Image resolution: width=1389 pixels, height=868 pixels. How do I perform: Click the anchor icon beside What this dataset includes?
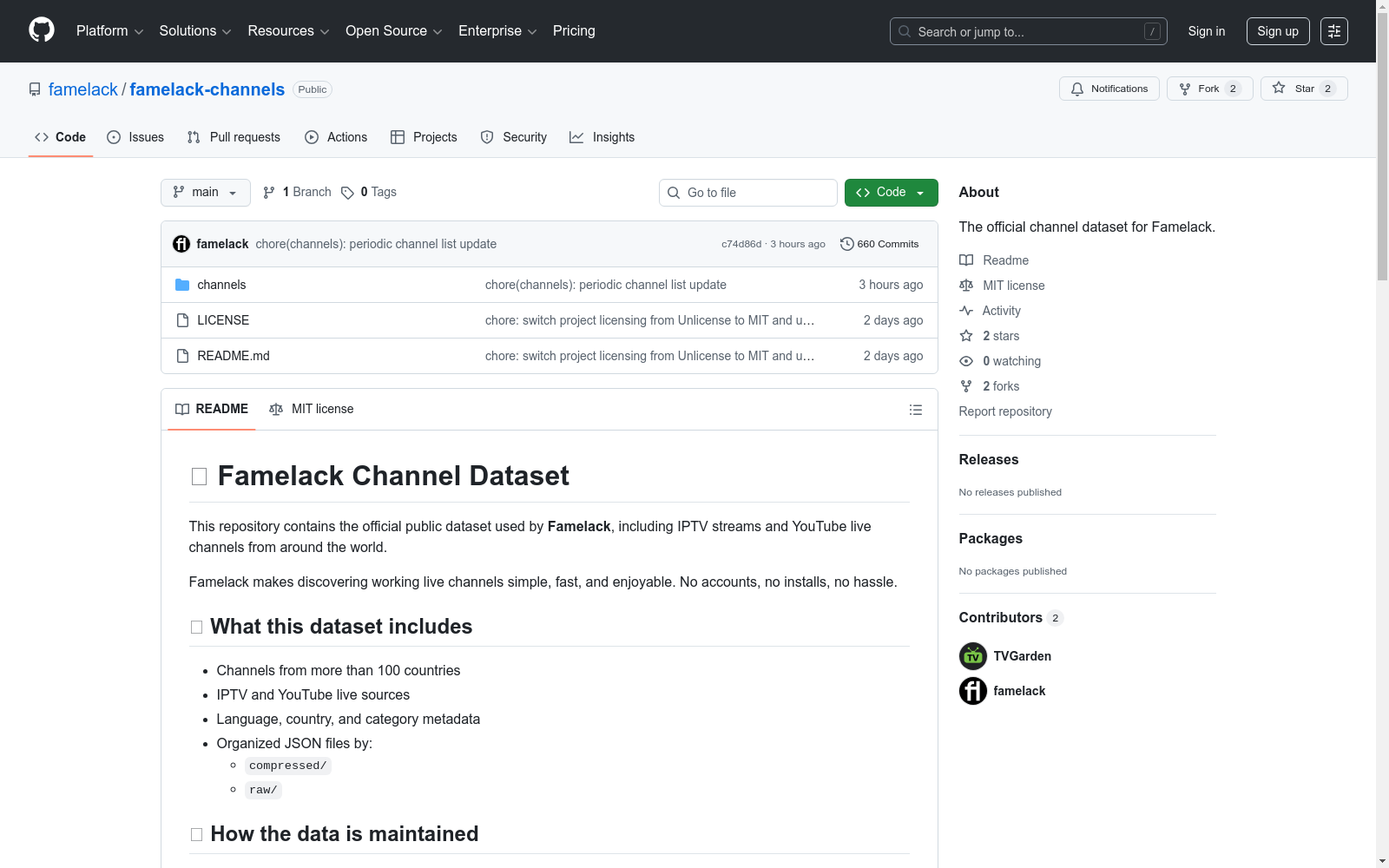[196, 628]
